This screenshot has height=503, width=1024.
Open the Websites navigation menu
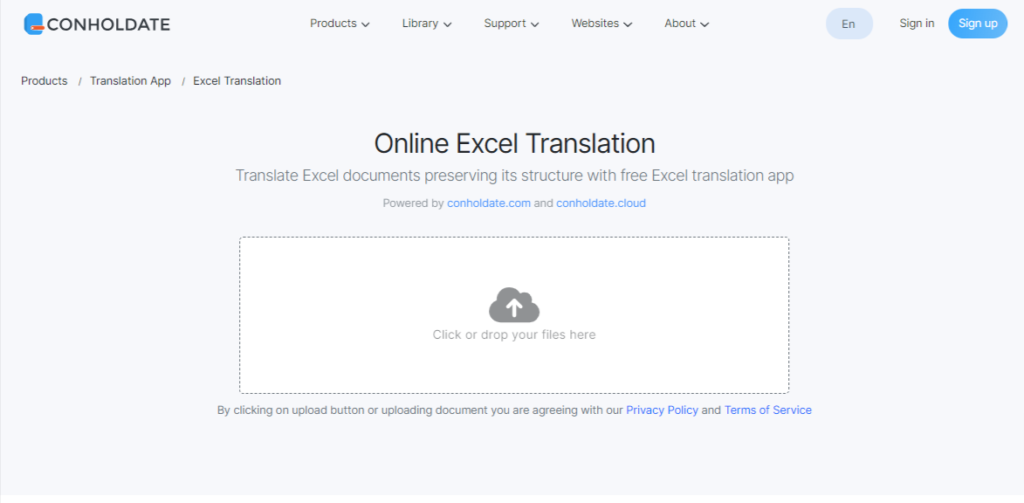(601, 23)
